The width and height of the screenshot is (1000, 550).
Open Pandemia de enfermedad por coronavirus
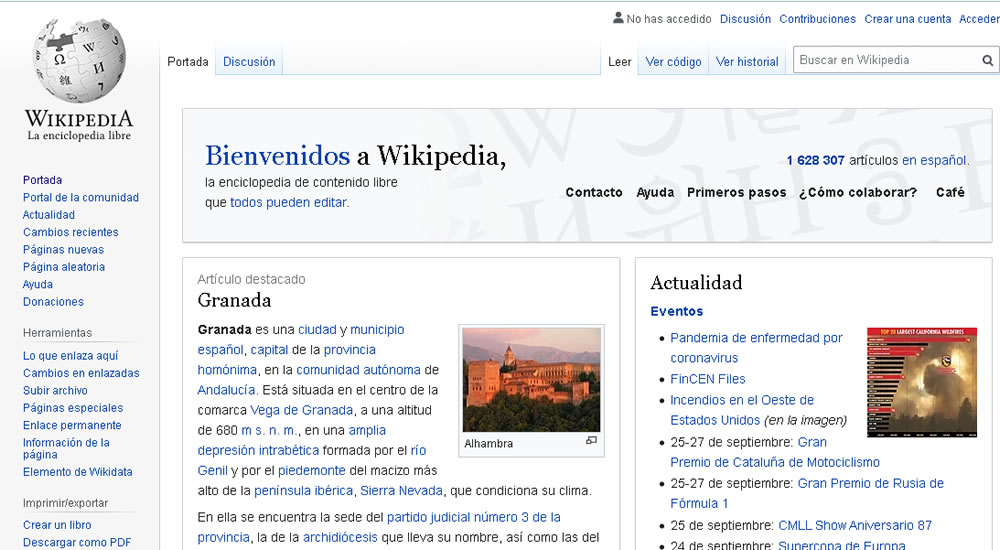tap(756, 348)
